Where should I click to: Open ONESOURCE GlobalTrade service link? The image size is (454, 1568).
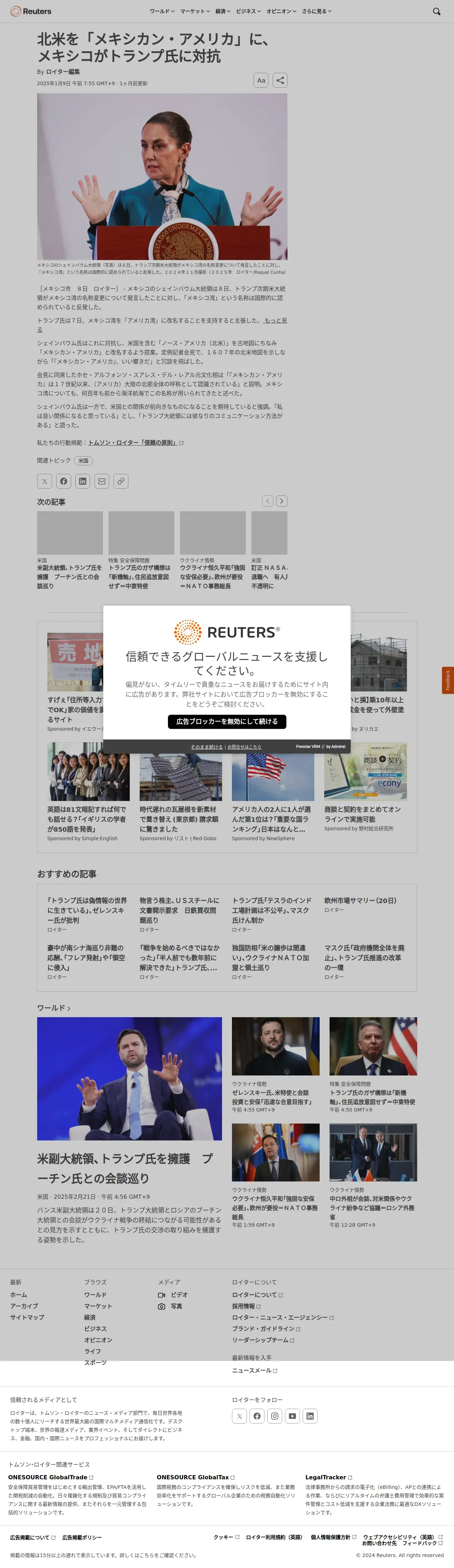pyautogui.click(x=51, y=1477)
